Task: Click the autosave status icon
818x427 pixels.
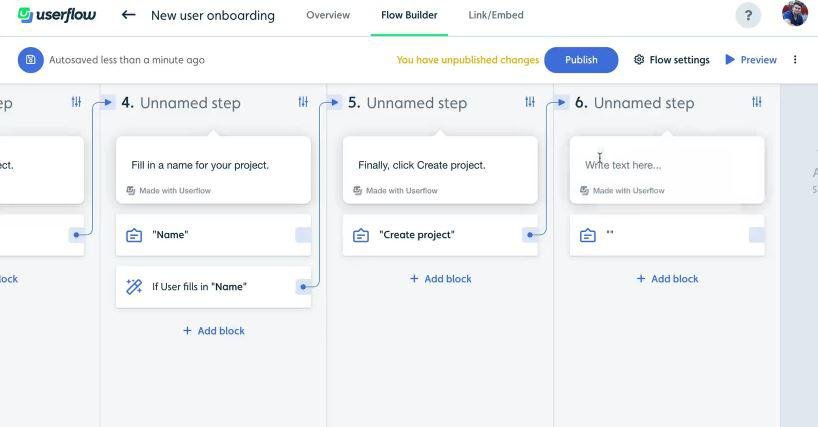Action: tap(30, 60)
